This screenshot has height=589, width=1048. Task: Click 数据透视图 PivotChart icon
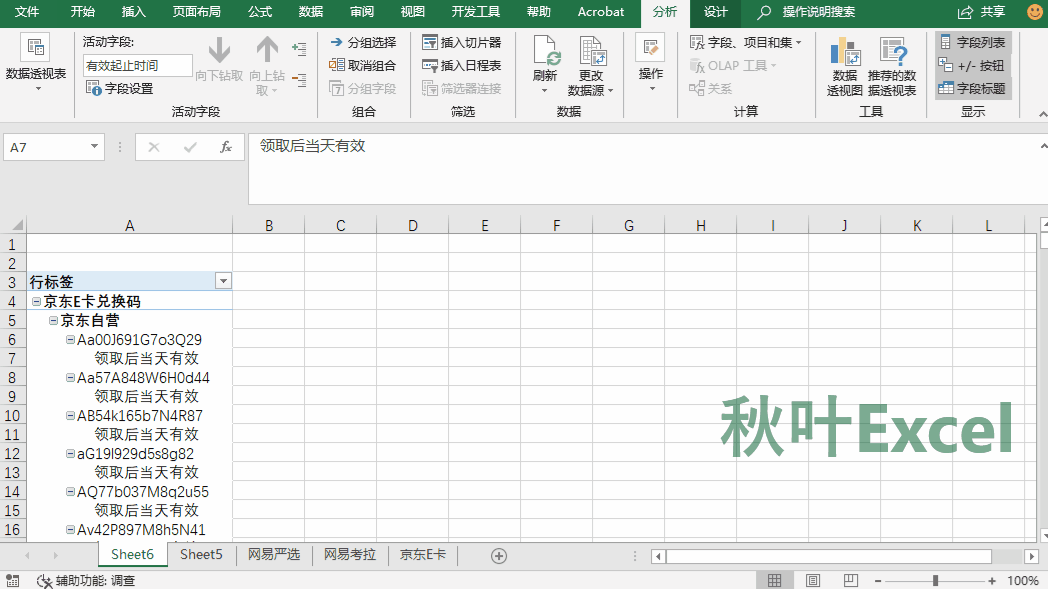[845, 52]
